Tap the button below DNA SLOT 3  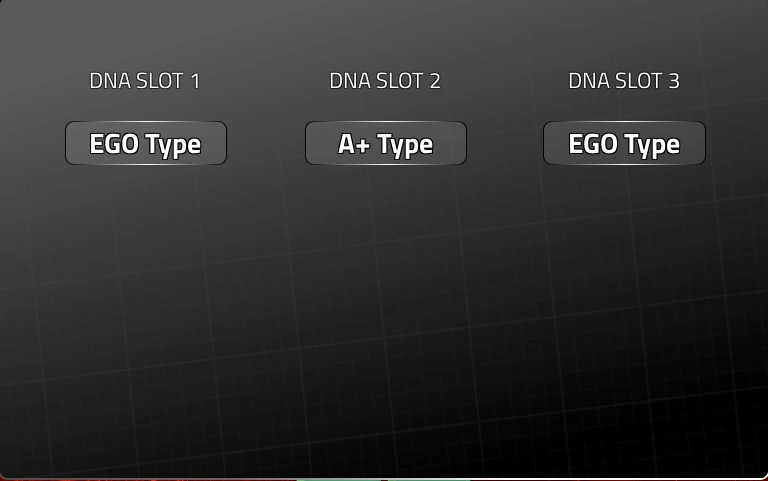point(624,144)
